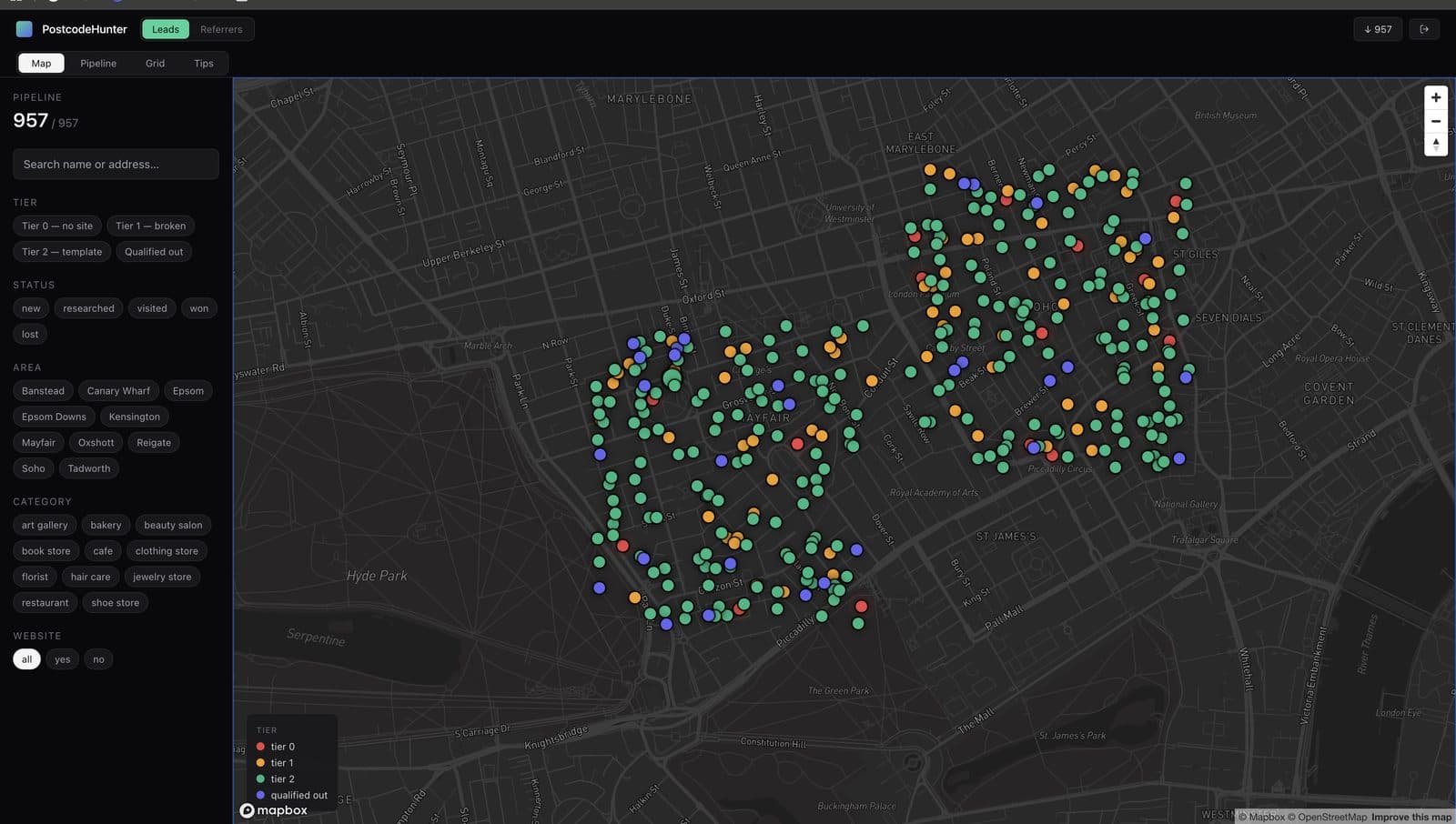Viewport: 1456px width, 824px height.
Task: Filter category restaurant
Action: (x=45, y=603)
